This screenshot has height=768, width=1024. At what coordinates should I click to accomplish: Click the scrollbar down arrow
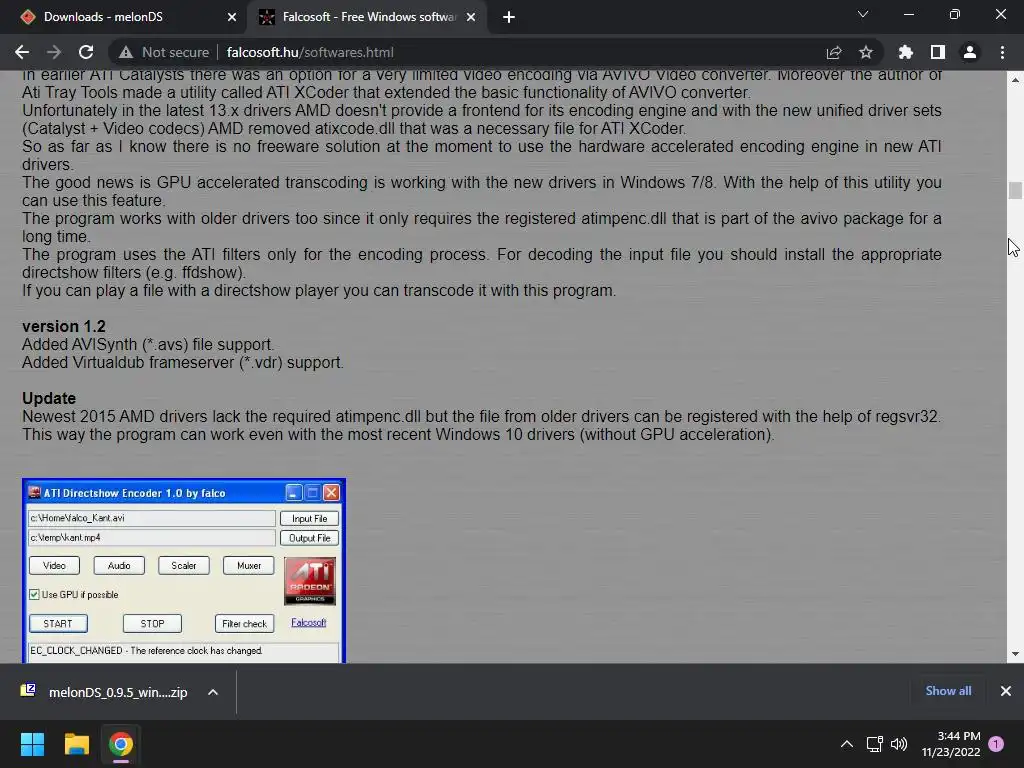tap(1015, 654)
